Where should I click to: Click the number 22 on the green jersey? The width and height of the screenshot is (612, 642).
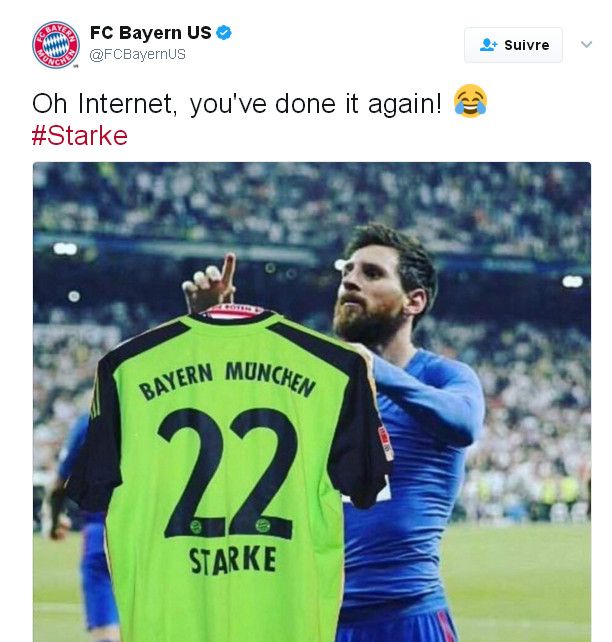point(228,473)
